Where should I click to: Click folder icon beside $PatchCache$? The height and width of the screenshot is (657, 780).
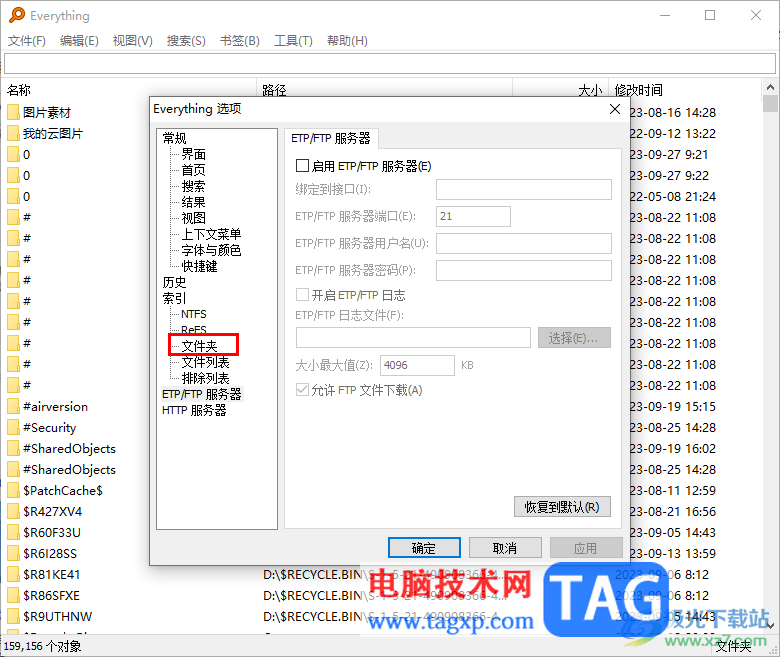(13, 490)
